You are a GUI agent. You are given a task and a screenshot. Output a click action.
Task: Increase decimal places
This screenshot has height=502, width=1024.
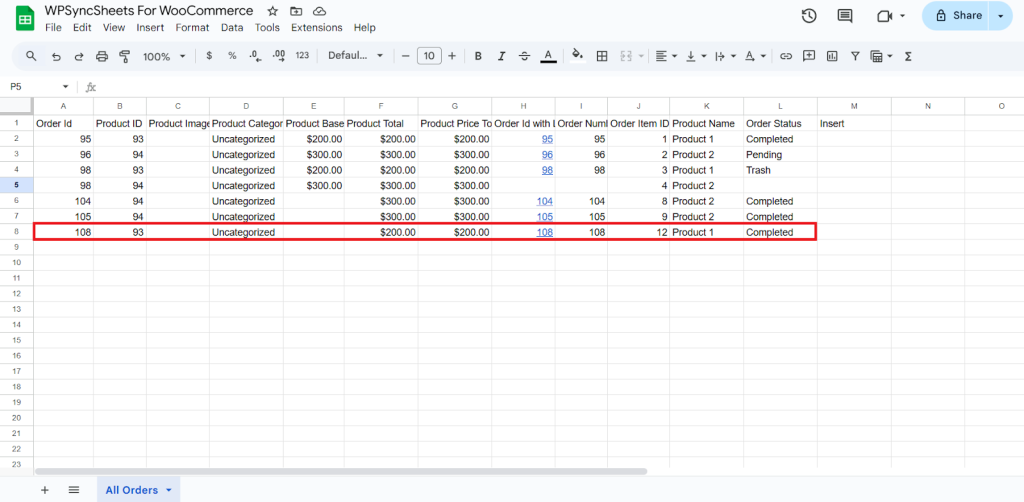tap(279, 56)
